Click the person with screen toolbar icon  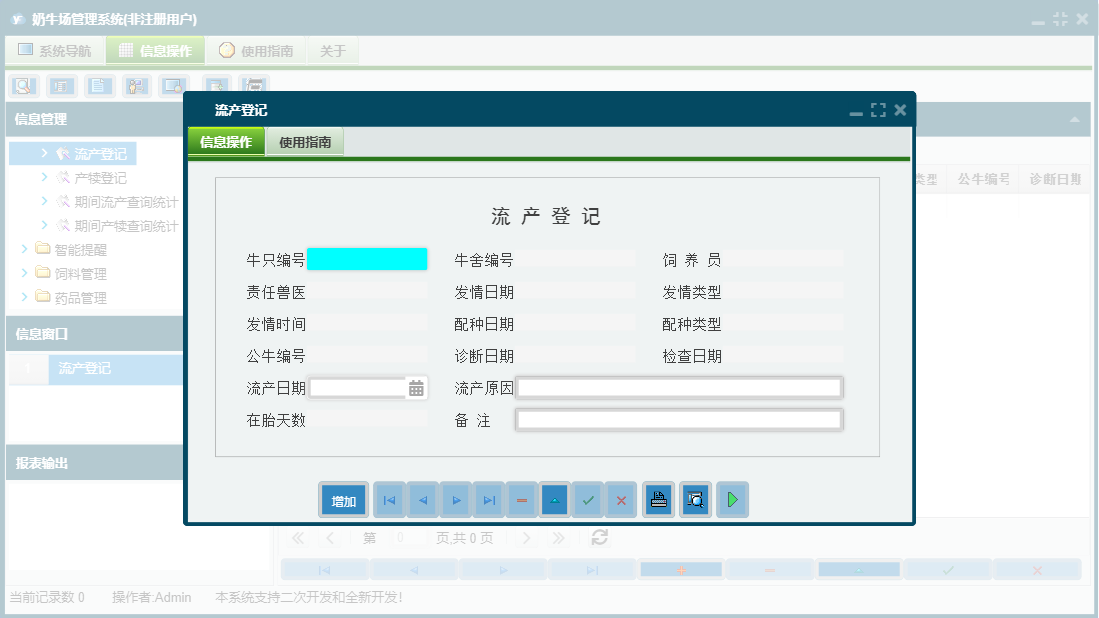(137, 86)
